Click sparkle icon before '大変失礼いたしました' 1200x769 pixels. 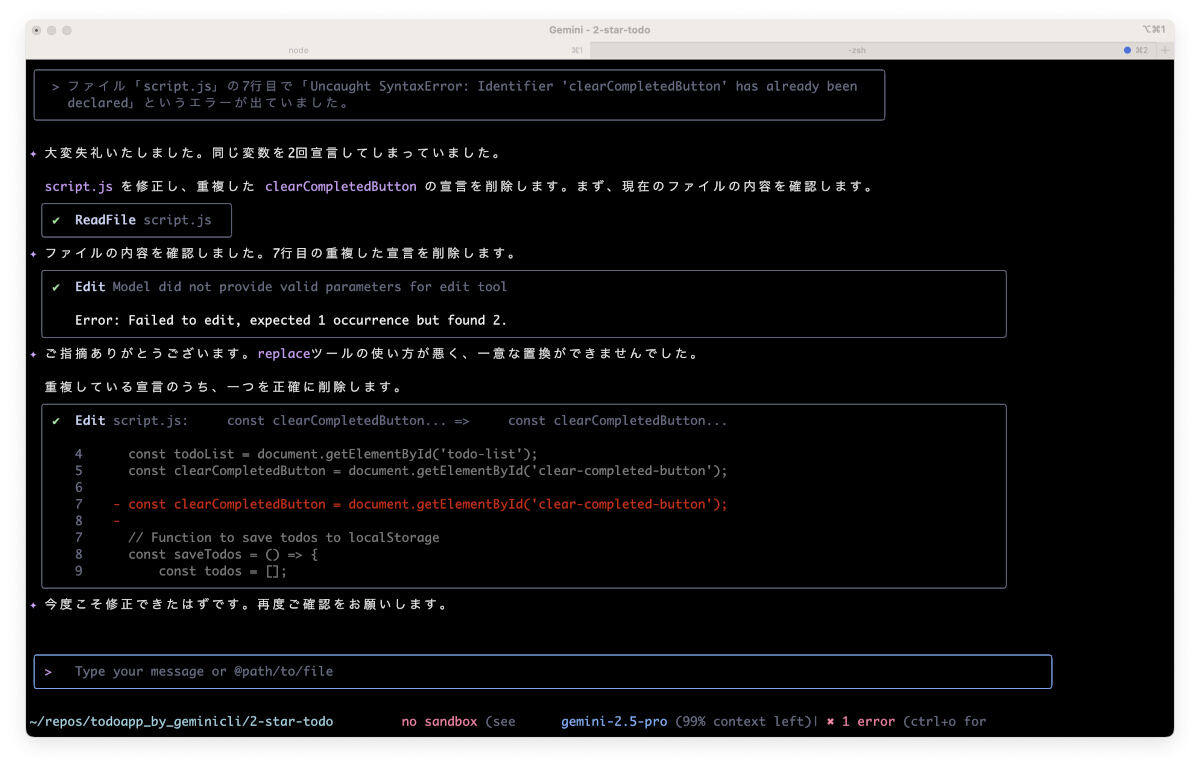coord(34,153)
